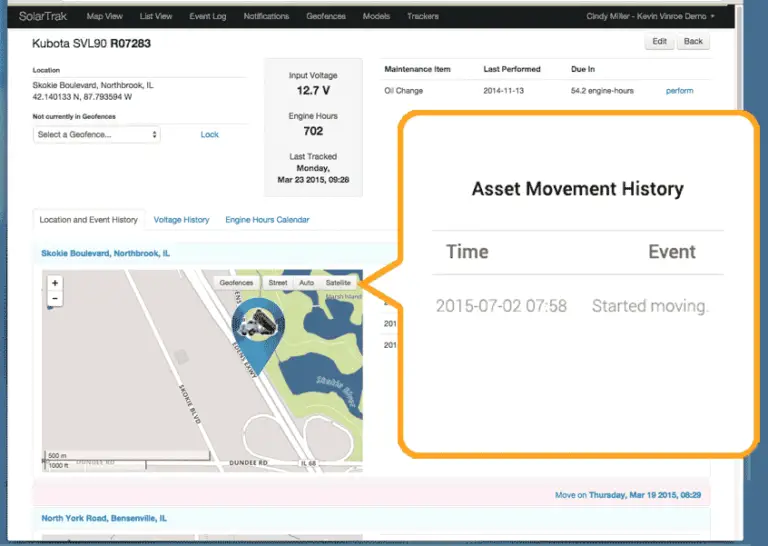
Task: Click the perform link for Oil Change
Action: (x=679, y=91)
